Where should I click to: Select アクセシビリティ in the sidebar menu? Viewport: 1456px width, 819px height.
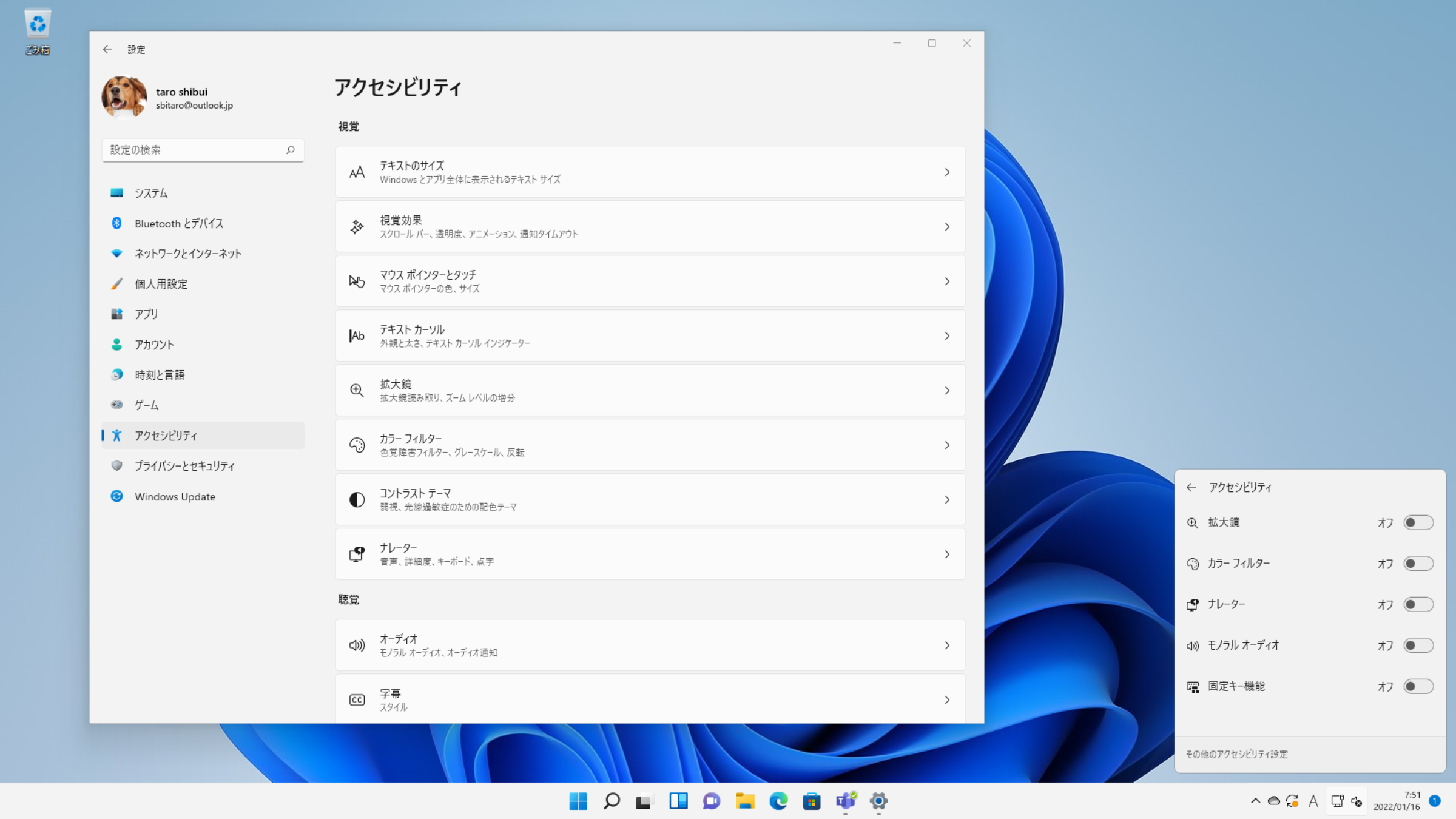tap(166, 435)
